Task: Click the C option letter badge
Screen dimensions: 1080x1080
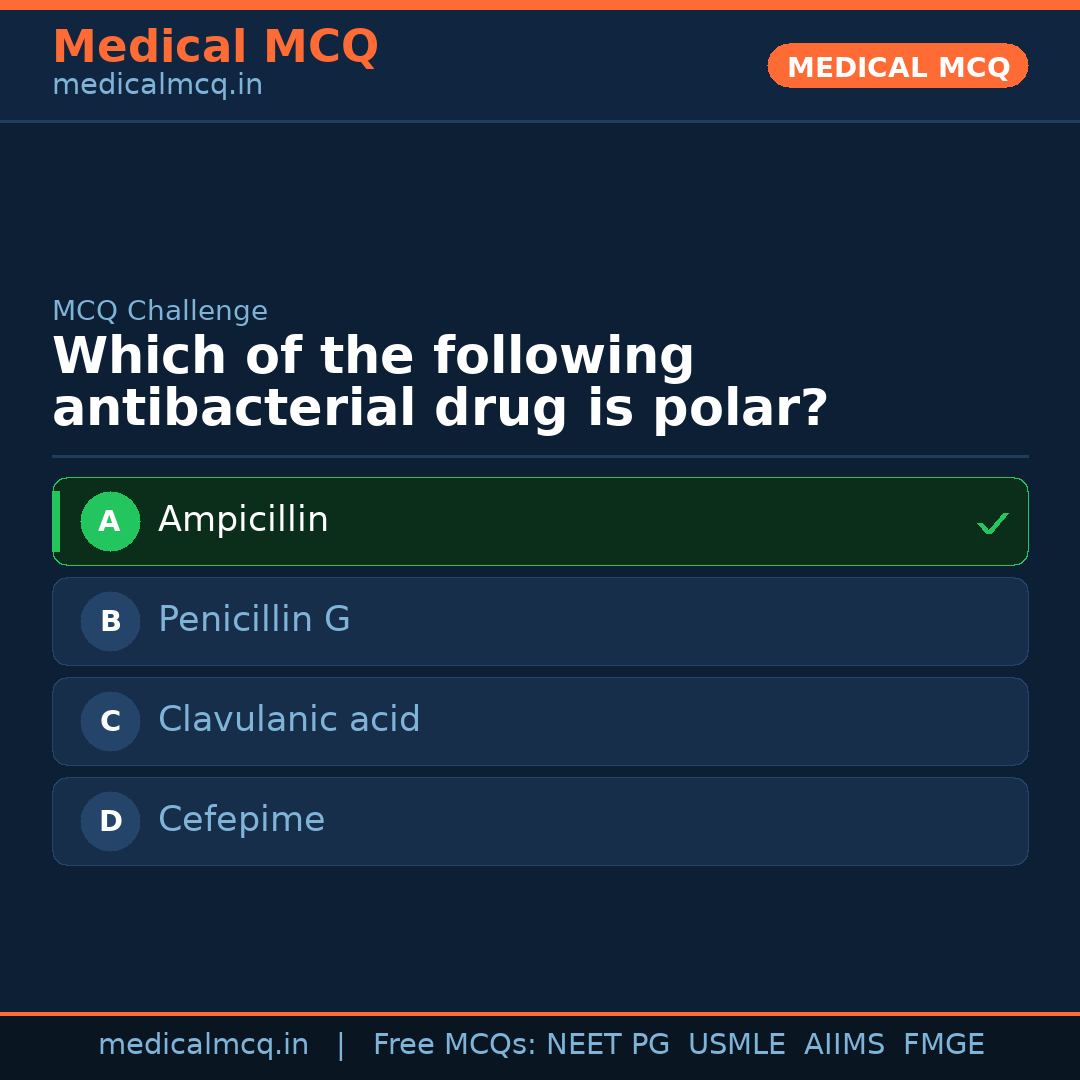Action: click(110, 721)
